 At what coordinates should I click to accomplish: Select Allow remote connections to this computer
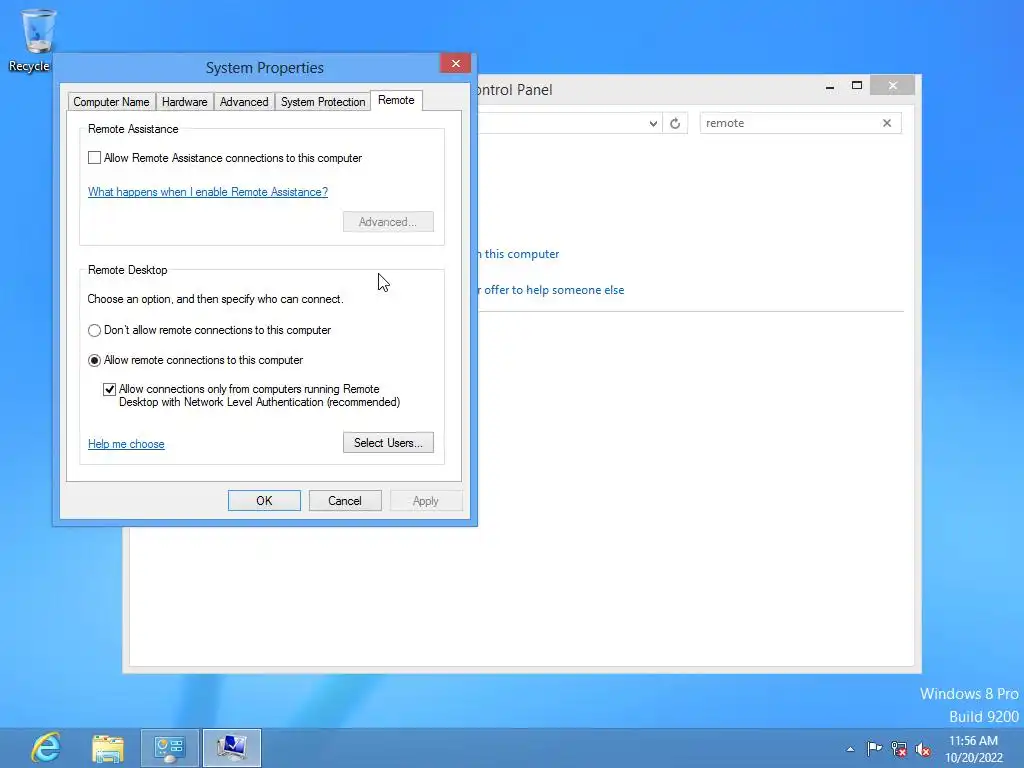click(x=94, y=360)
